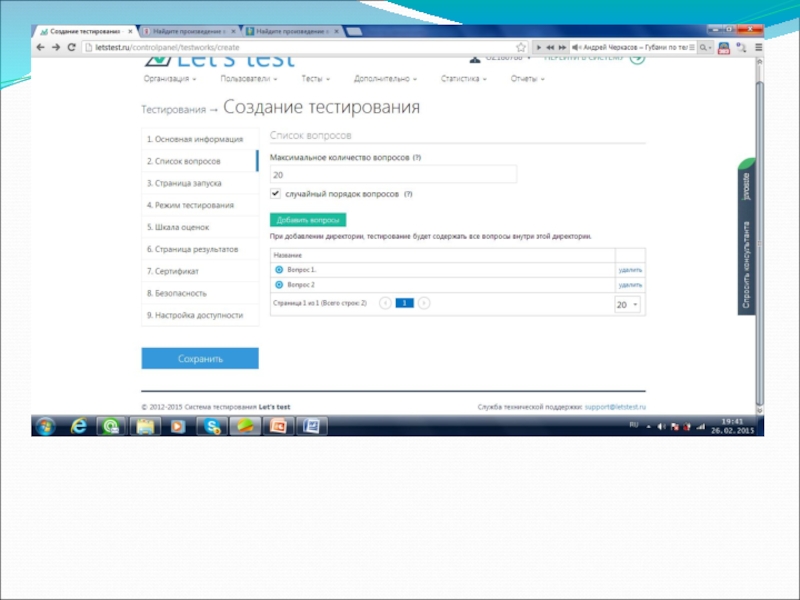
Task: Select the round icon next to Вопрос 2
Action: [279, 285]
